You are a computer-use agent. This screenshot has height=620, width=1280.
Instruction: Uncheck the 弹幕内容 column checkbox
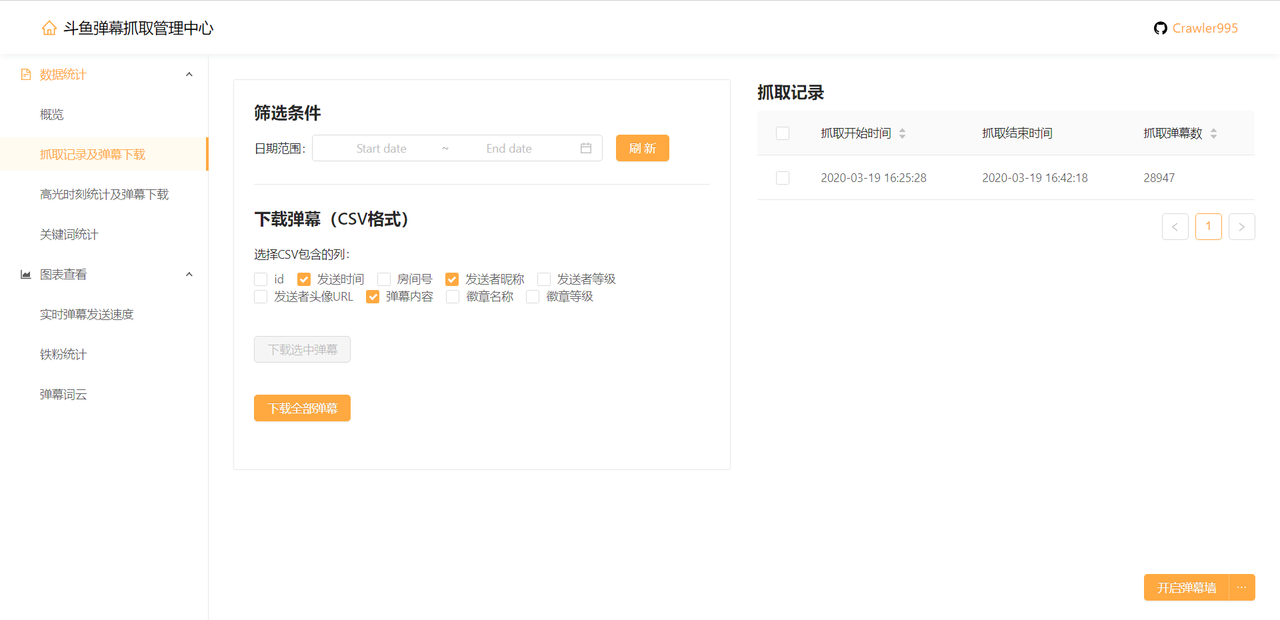click(373, 296)
